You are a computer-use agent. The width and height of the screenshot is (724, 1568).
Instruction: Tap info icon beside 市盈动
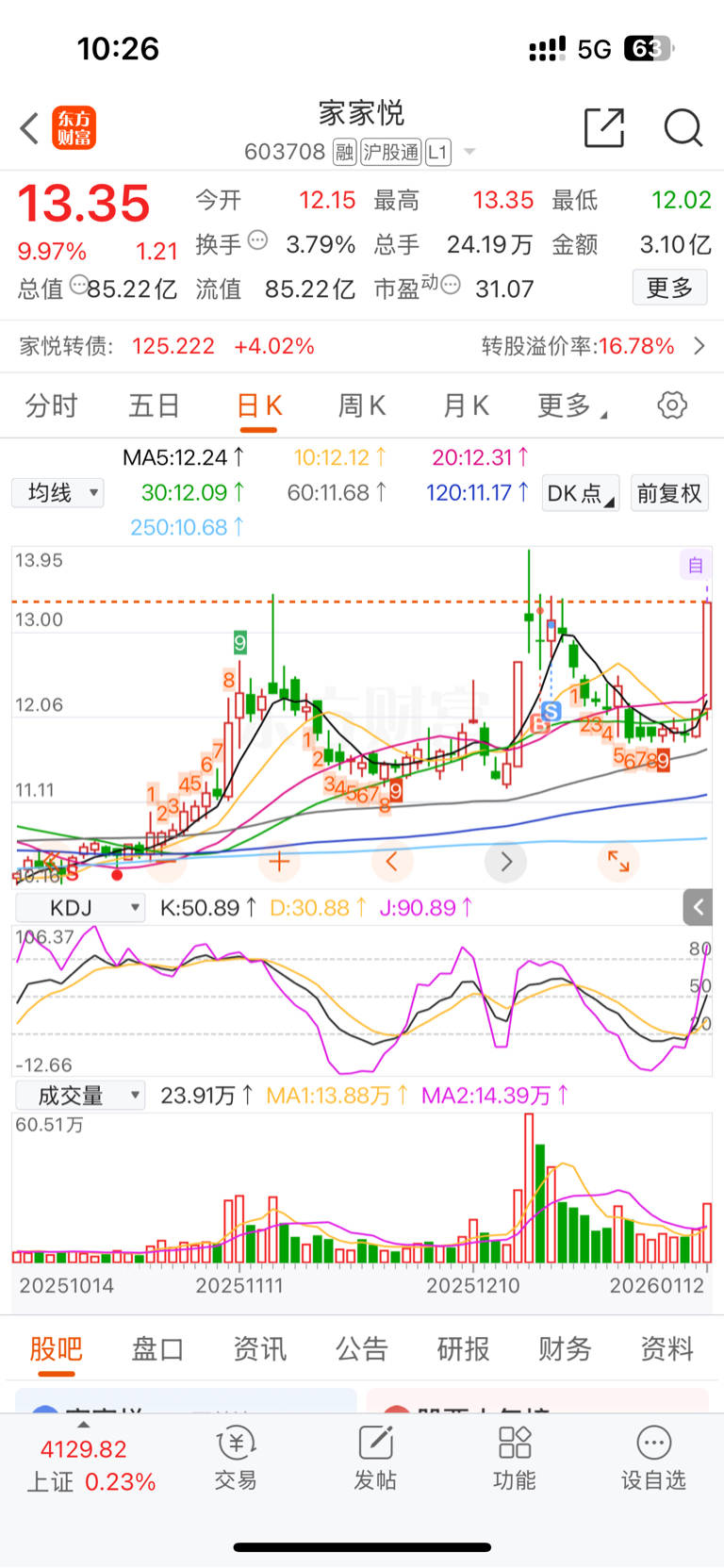coord(452,284)
